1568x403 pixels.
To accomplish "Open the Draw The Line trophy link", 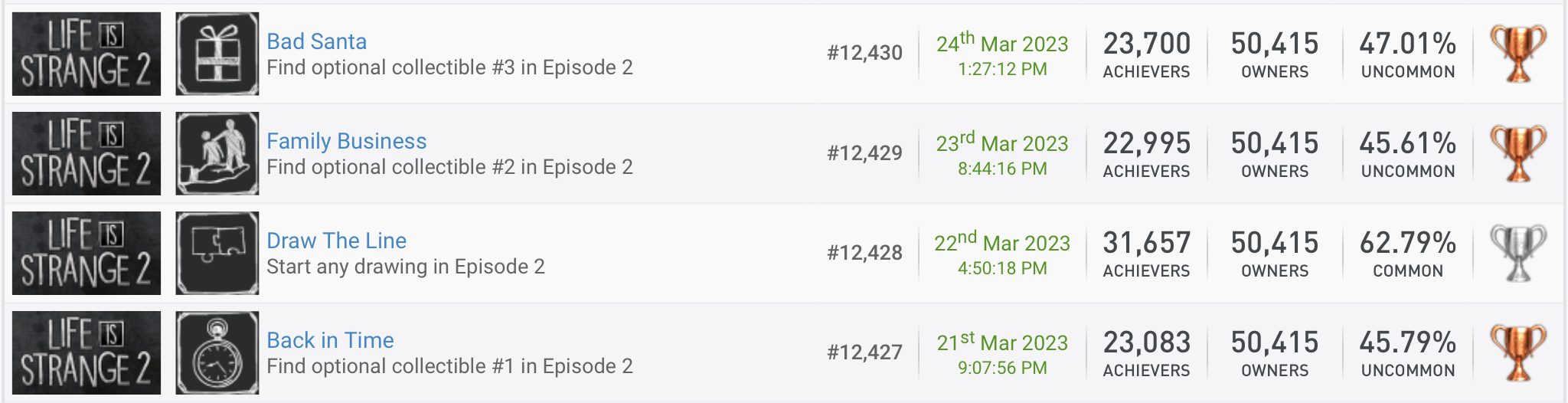I will [x=336, y=241].
